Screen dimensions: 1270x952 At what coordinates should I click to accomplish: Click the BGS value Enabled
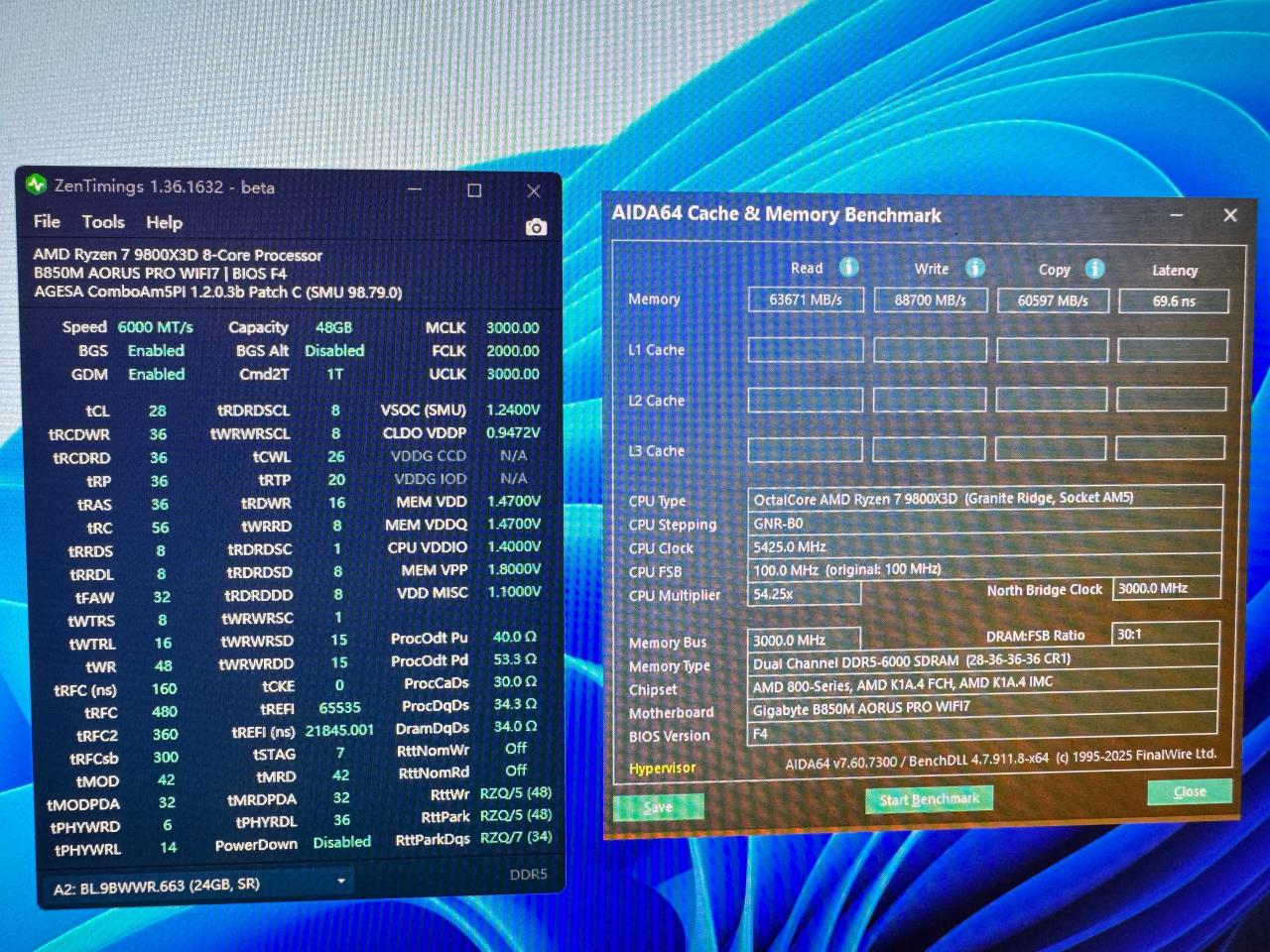coord(156,351)
